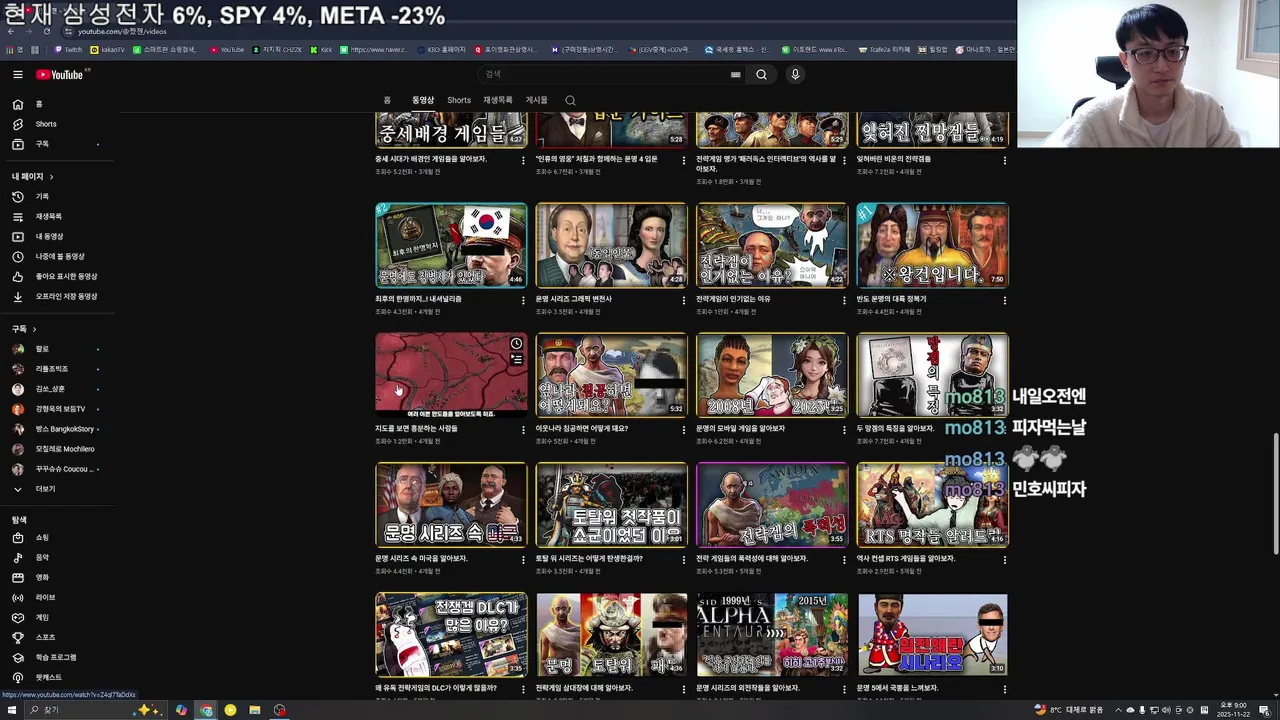Click the page vertical scrollbar thumb
Viewport: 1280px width, 720px height.
point(1275,492)
